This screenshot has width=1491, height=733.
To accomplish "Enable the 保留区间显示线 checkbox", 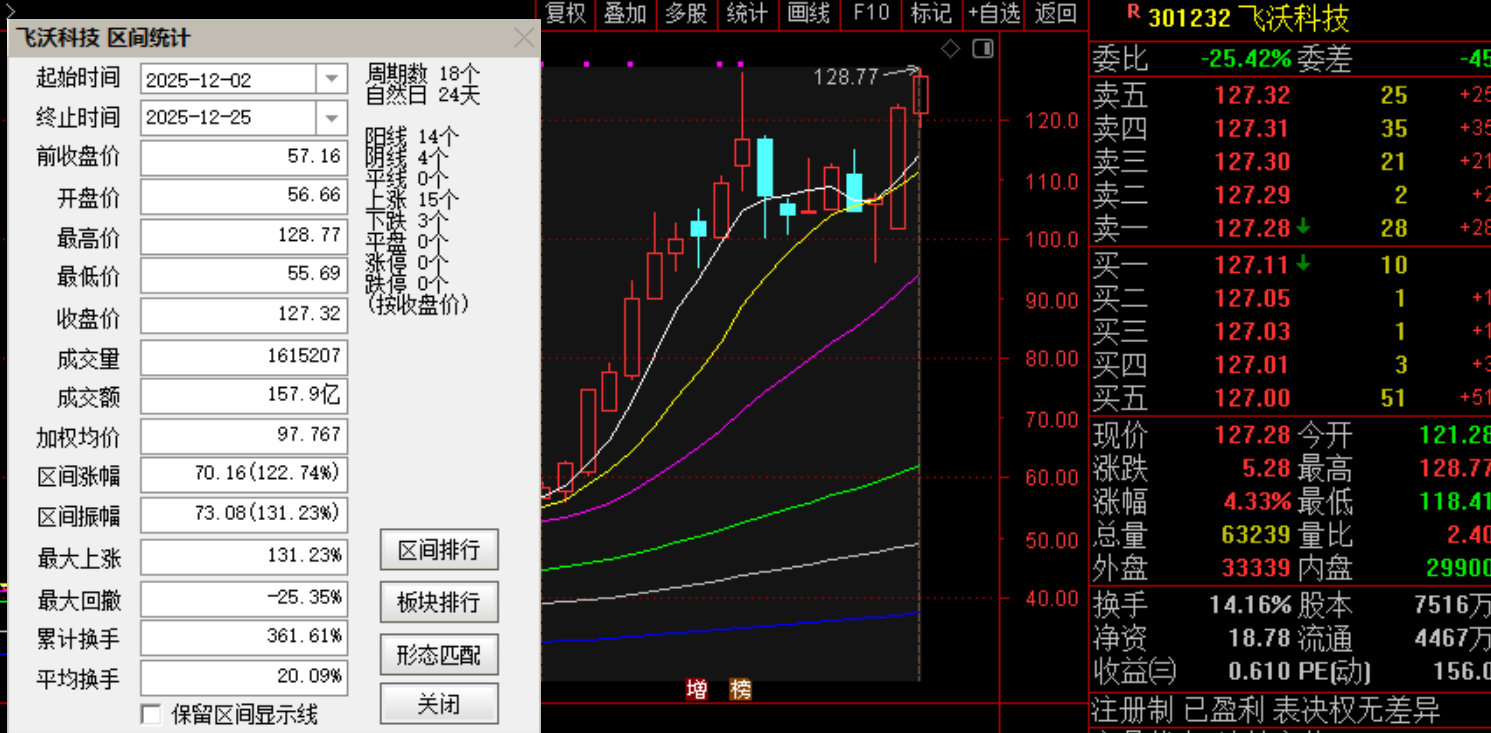I will pyautogui.click(x=151, y=714).
